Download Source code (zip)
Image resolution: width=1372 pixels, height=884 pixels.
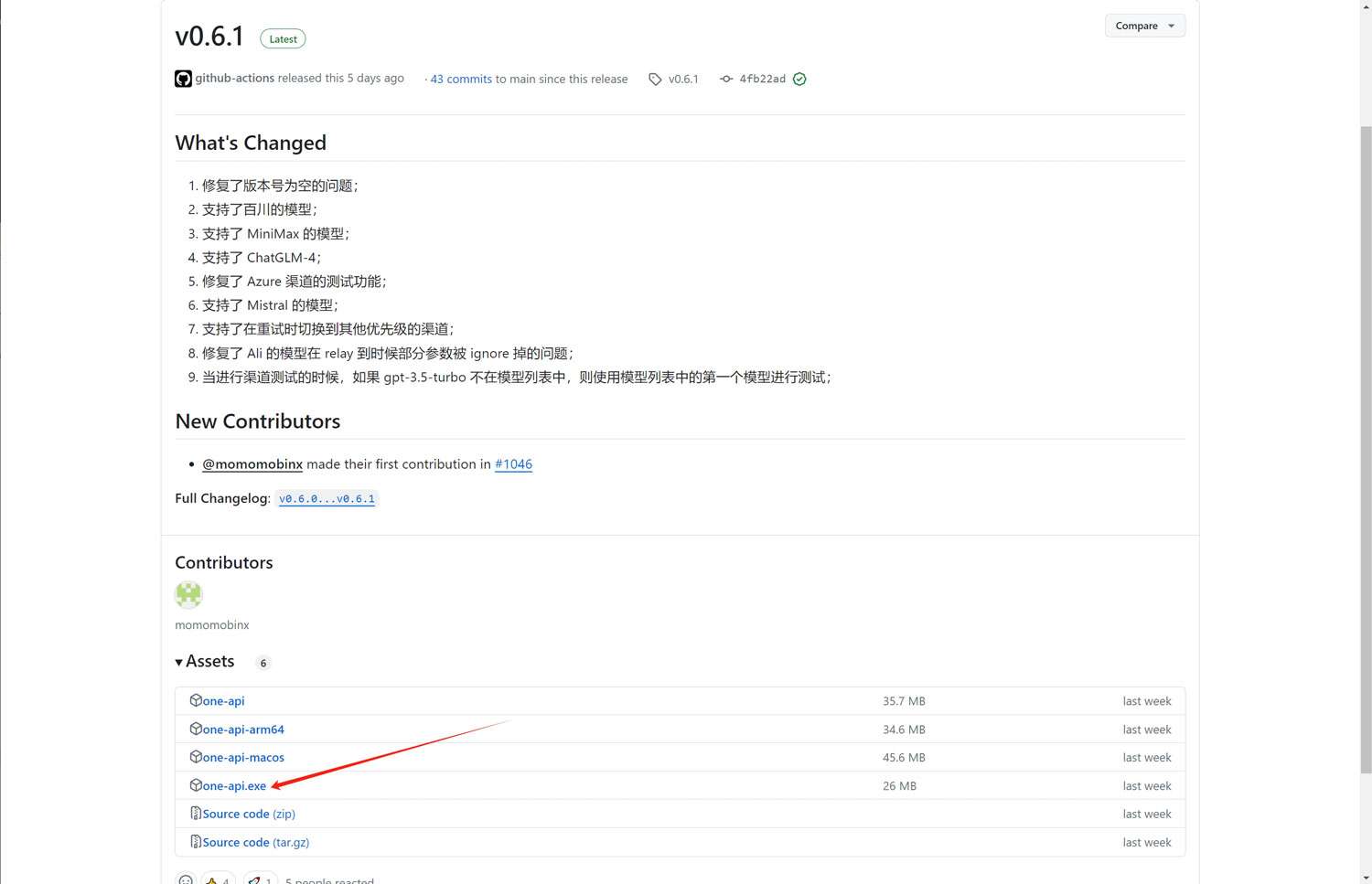(x=249, y=815)
